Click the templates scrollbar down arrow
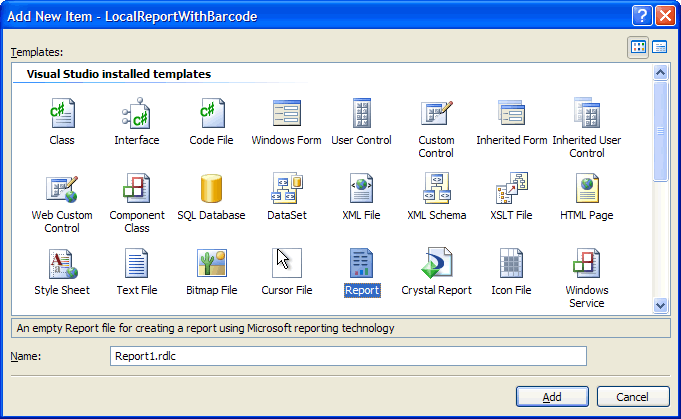This screenshot has height=419, width=681. coord(660,305)
